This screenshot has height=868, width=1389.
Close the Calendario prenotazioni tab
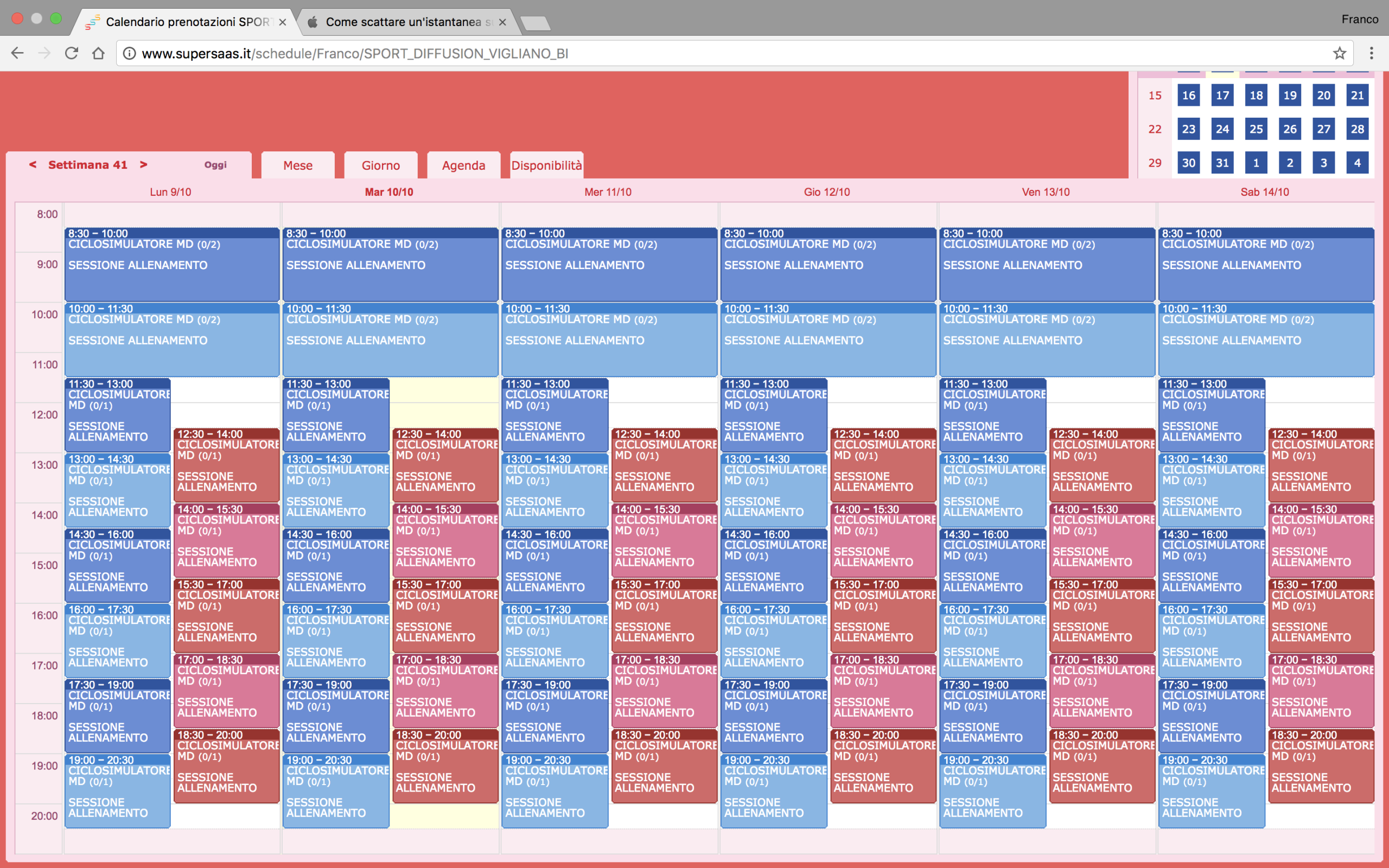282,22
